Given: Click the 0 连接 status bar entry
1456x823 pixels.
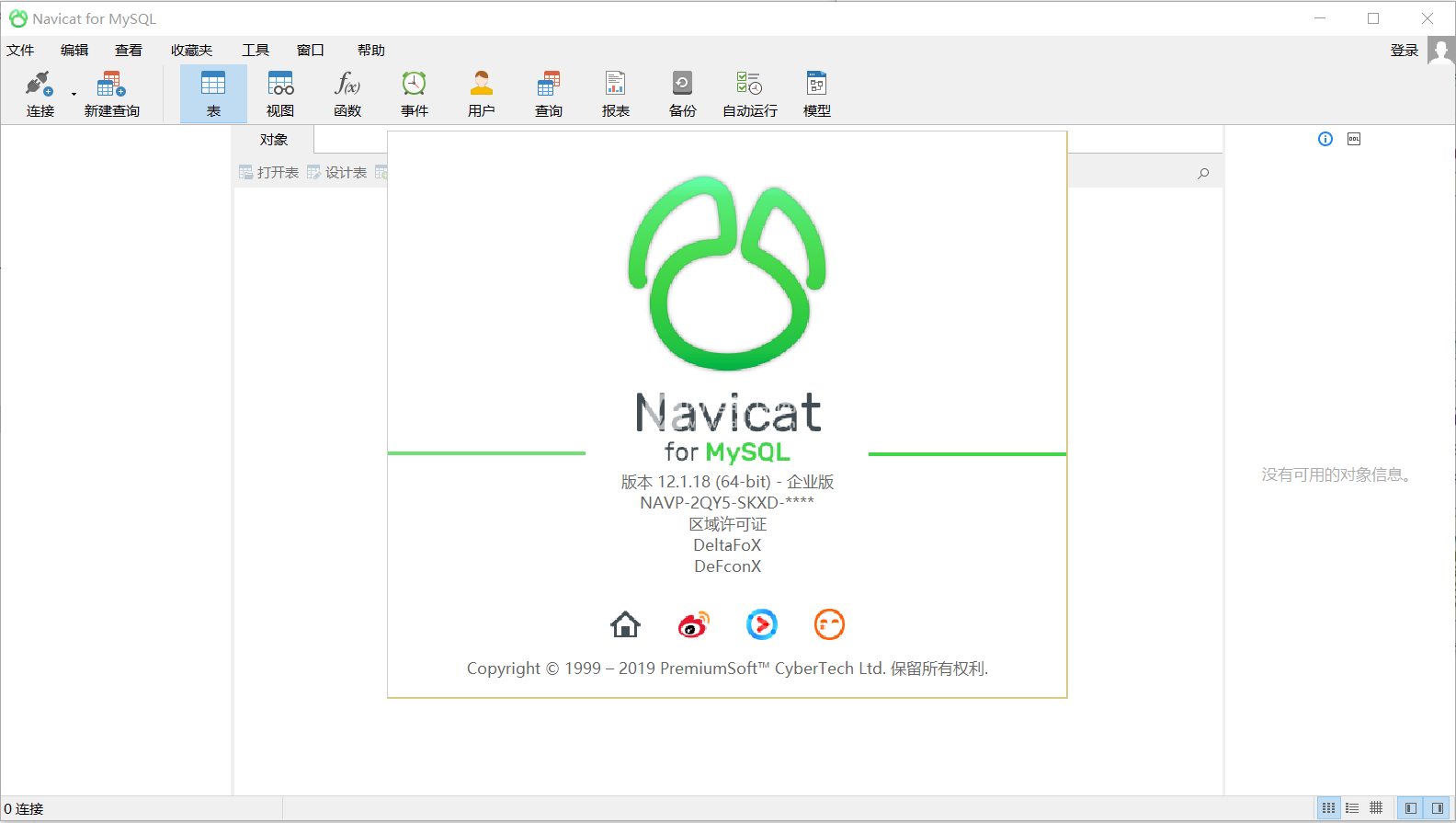Looking at the screenshot, I should click(24, 808).
